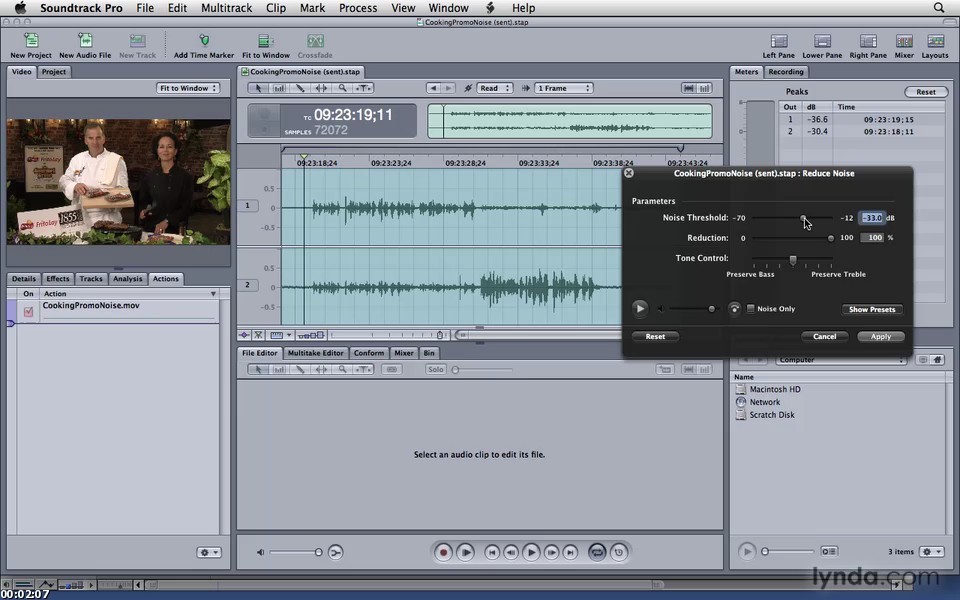The image size is (960, 600).
Task: Click the video preview thumbnail
Action: (x=119, y=182)
